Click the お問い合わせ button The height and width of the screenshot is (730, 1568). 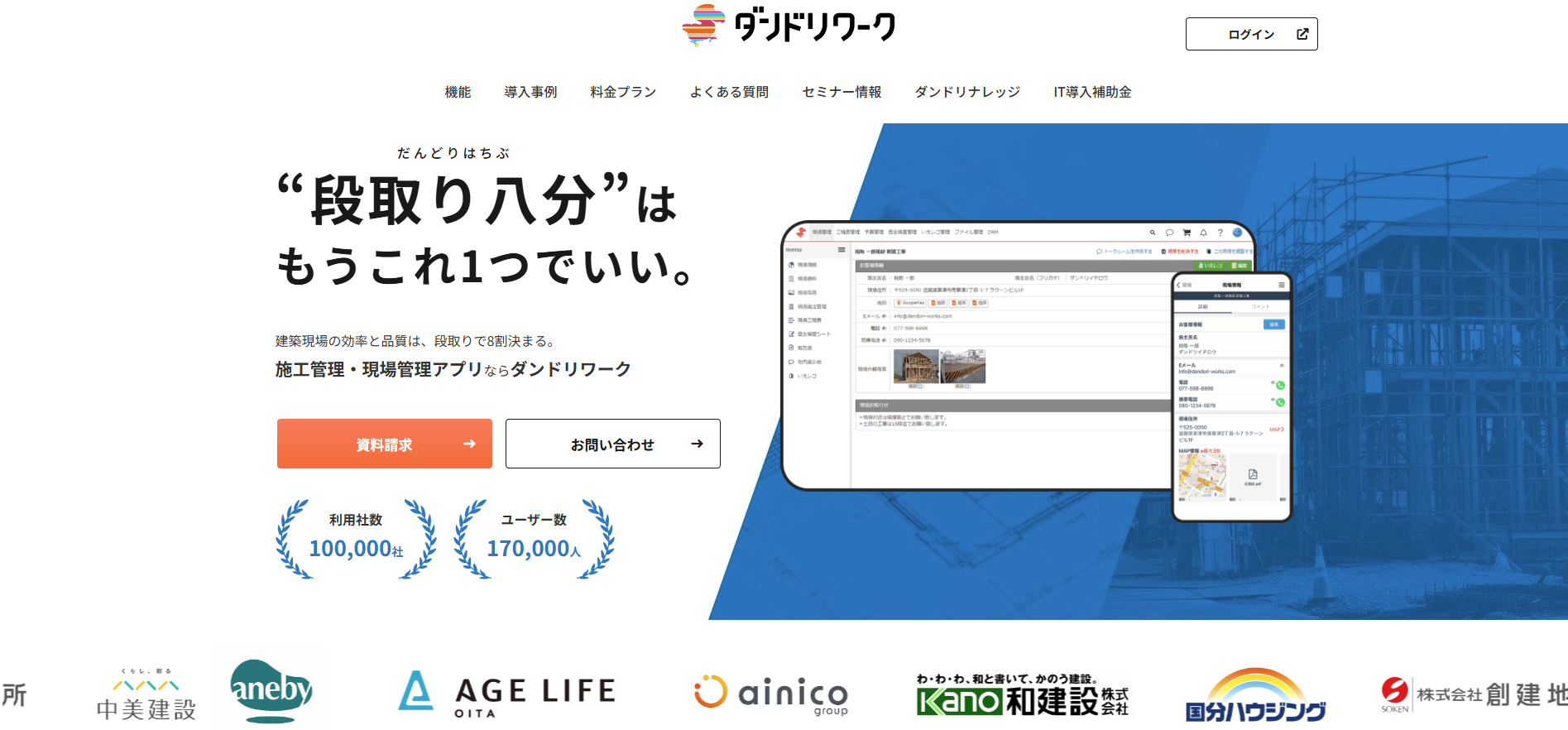[x=613, y=444]
